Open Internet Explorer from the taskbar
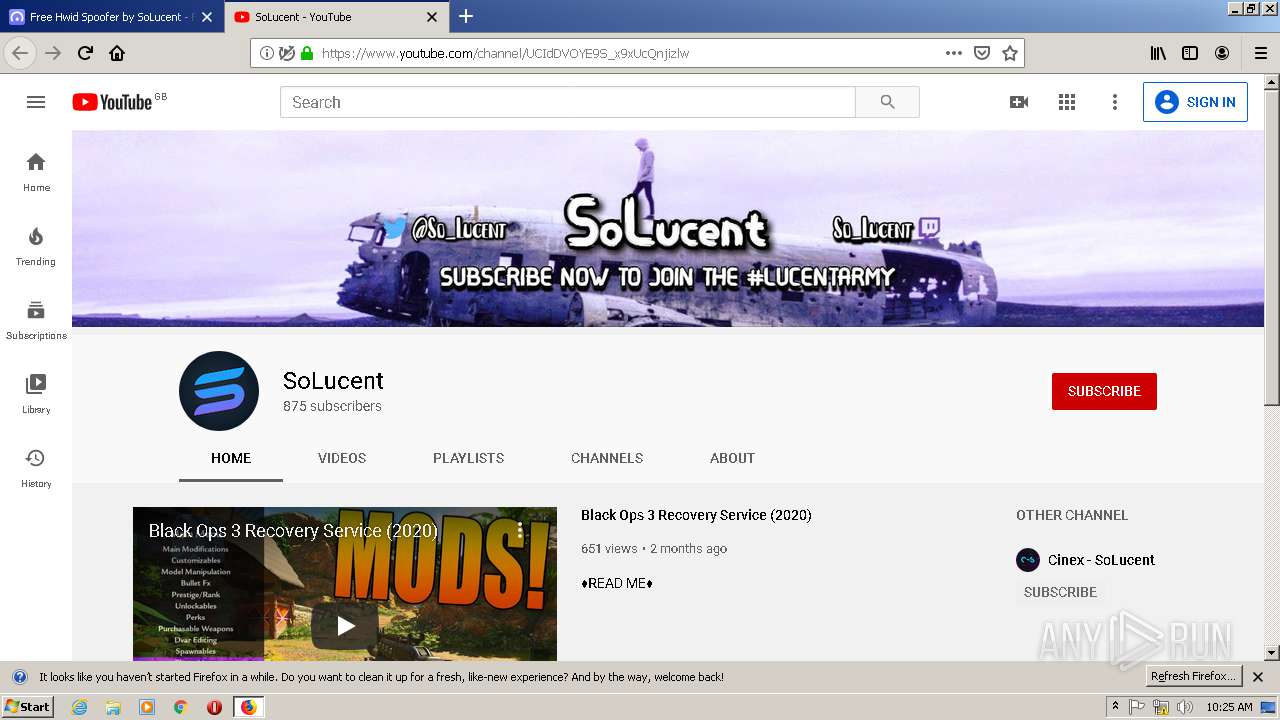This screenshot has height=720, width=1280. [80, 707]
